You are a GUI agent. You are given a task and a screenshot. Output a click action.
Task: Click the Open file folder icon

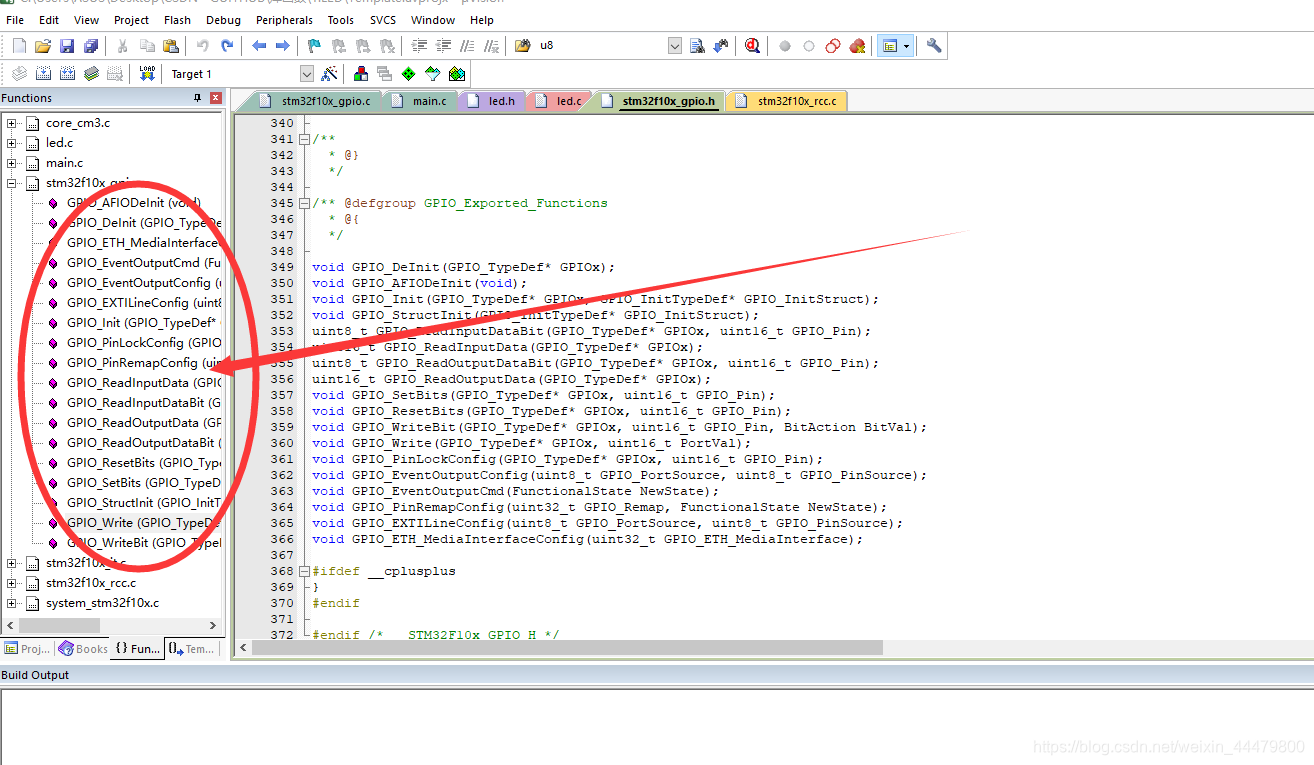(43, 46)
